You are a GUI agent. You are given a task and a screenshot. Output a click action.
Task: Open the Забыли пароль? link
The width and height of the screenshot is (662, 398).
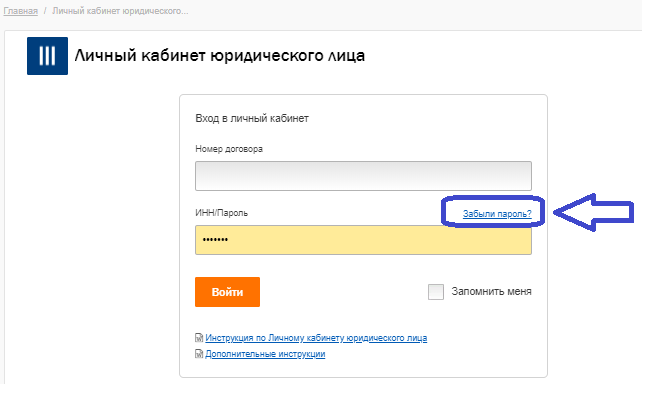tap(497, 214)
